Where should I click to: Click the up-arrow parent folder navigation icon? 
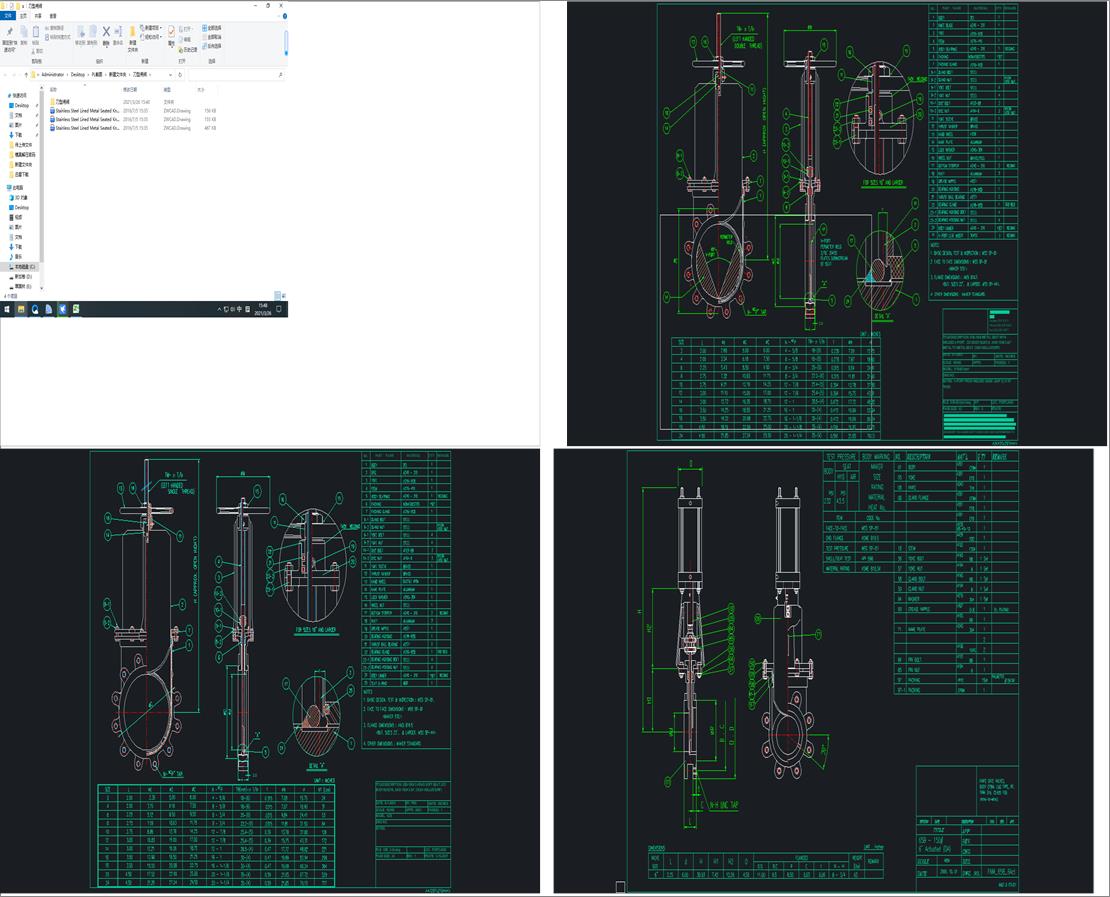tap(24, 75)
